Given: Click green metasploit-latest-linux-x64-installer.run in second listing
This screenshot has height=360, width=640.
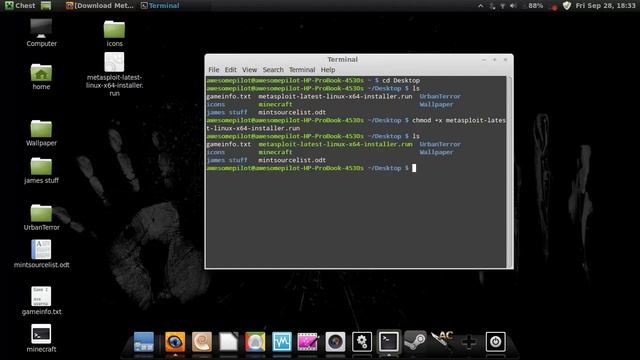Looking at the screenshot, I should point(335,144).
